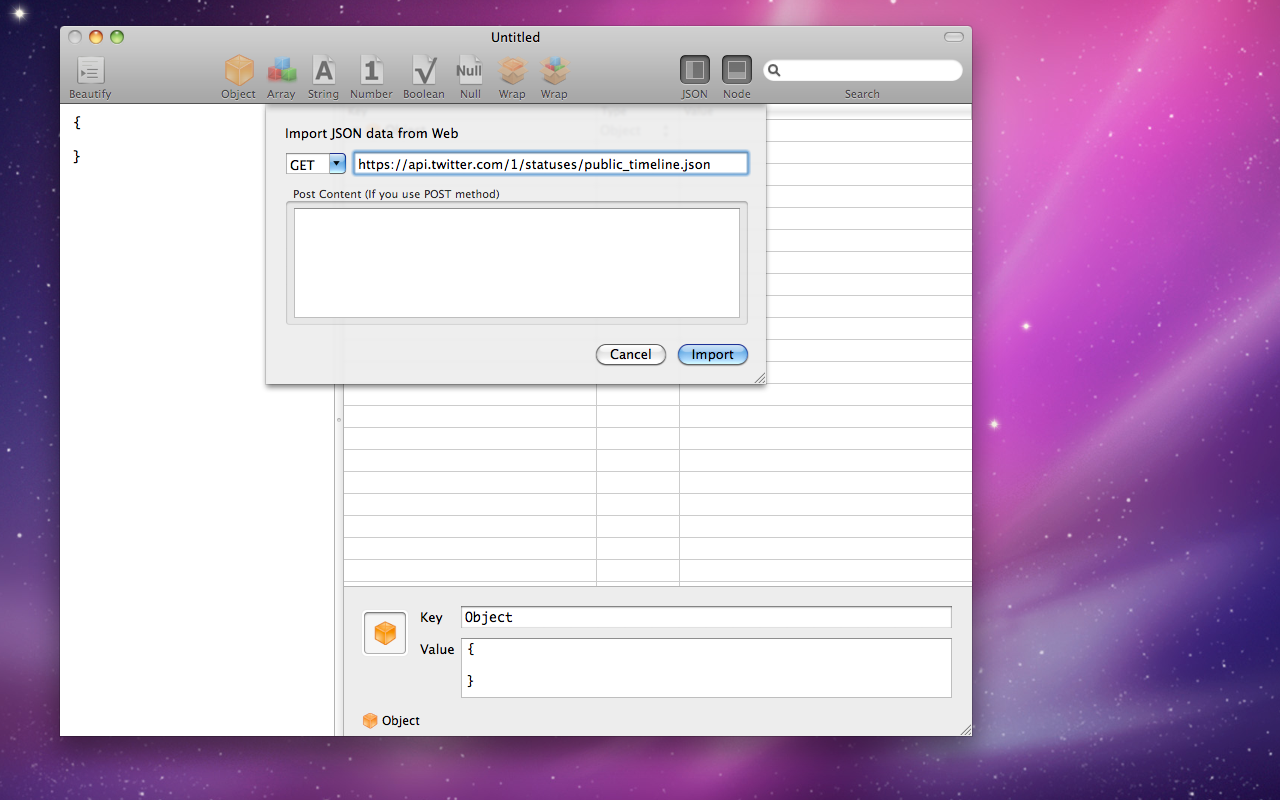Add a Boolean node
Image resolution: width=1280 pixels, height=800 pixels.
(424, 70)
